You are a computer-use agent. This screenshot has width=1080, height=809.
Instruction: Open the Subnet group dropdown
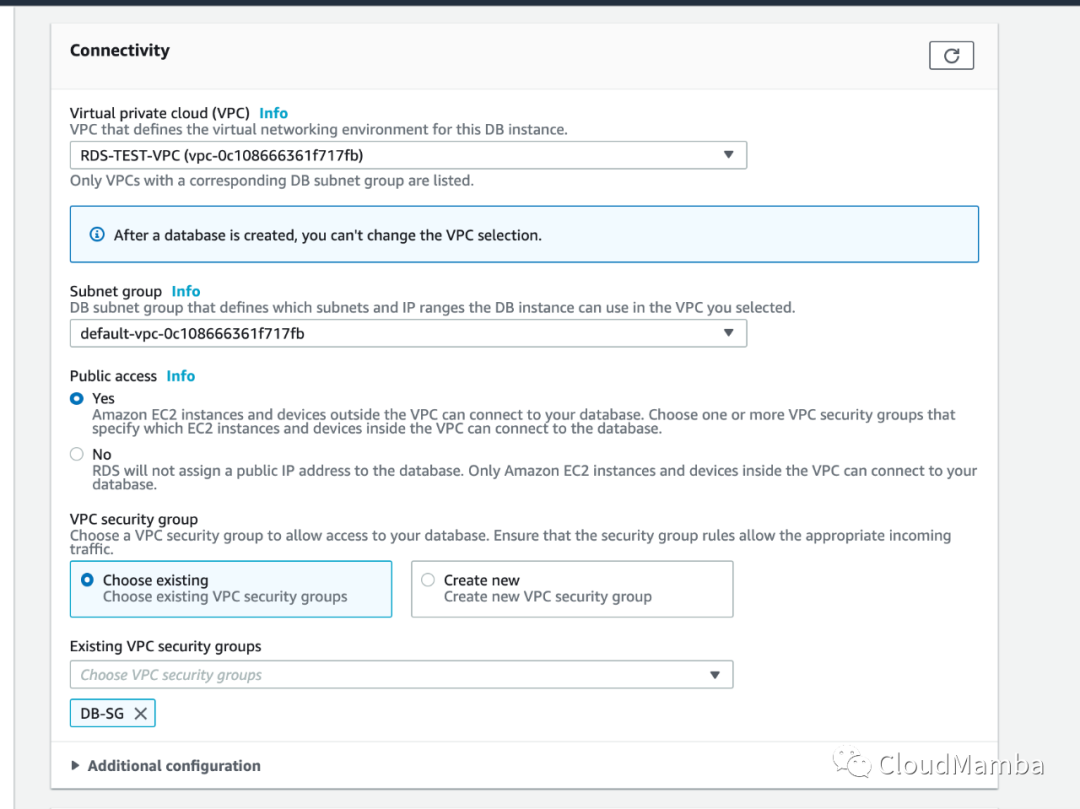pyautogui.click(x=407, y=333)
